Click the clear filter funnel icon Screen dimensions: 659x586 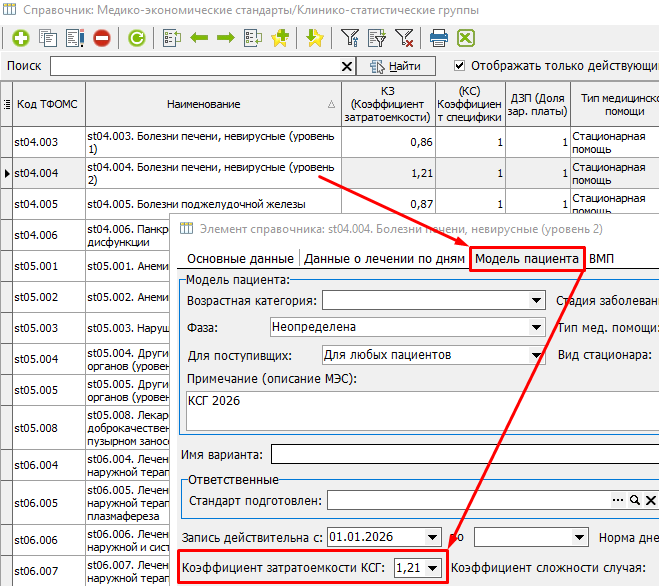point(404,38)
